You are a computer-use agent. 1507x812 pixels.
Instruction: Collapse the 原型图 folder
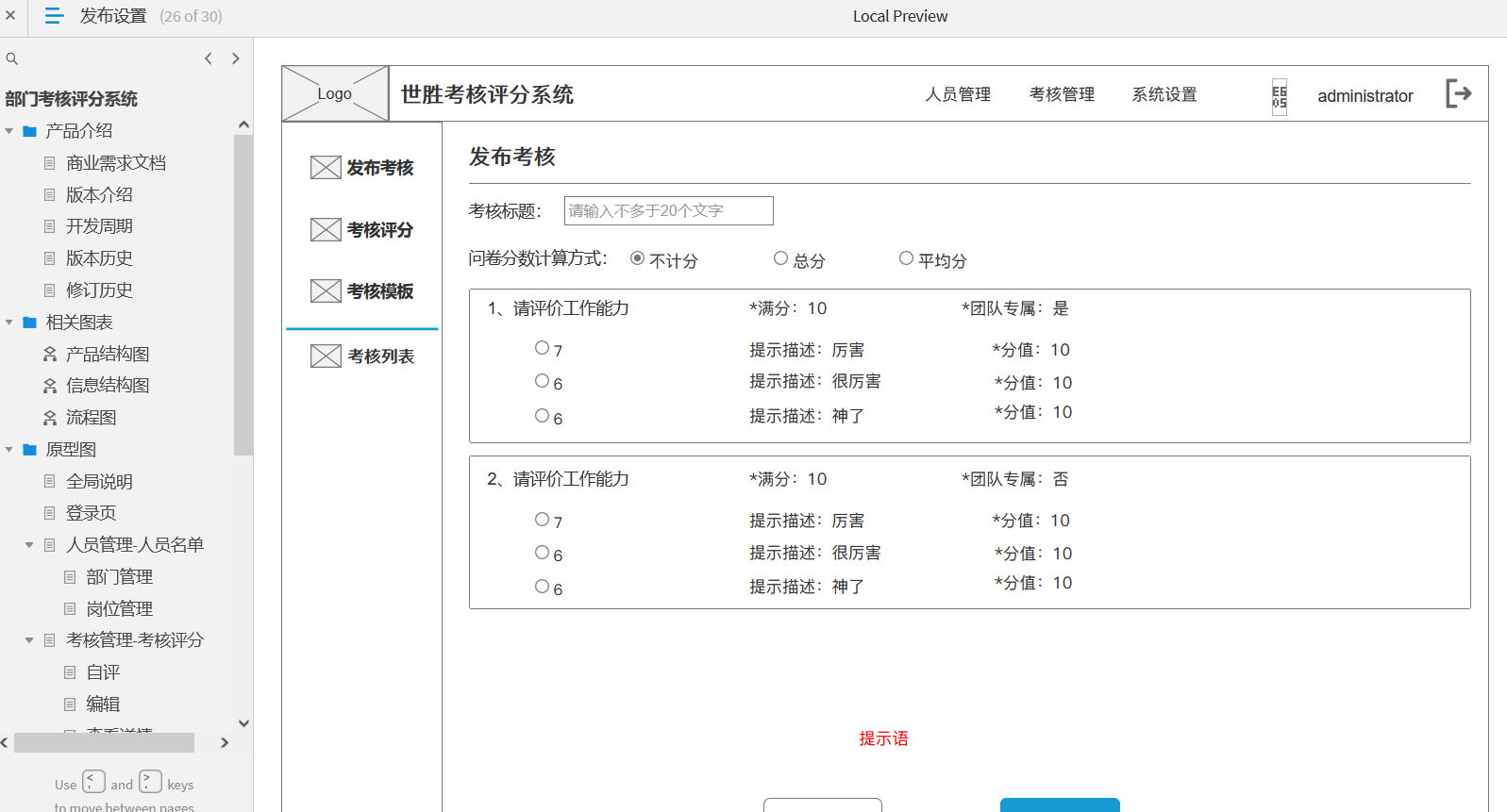click(9, 450)
